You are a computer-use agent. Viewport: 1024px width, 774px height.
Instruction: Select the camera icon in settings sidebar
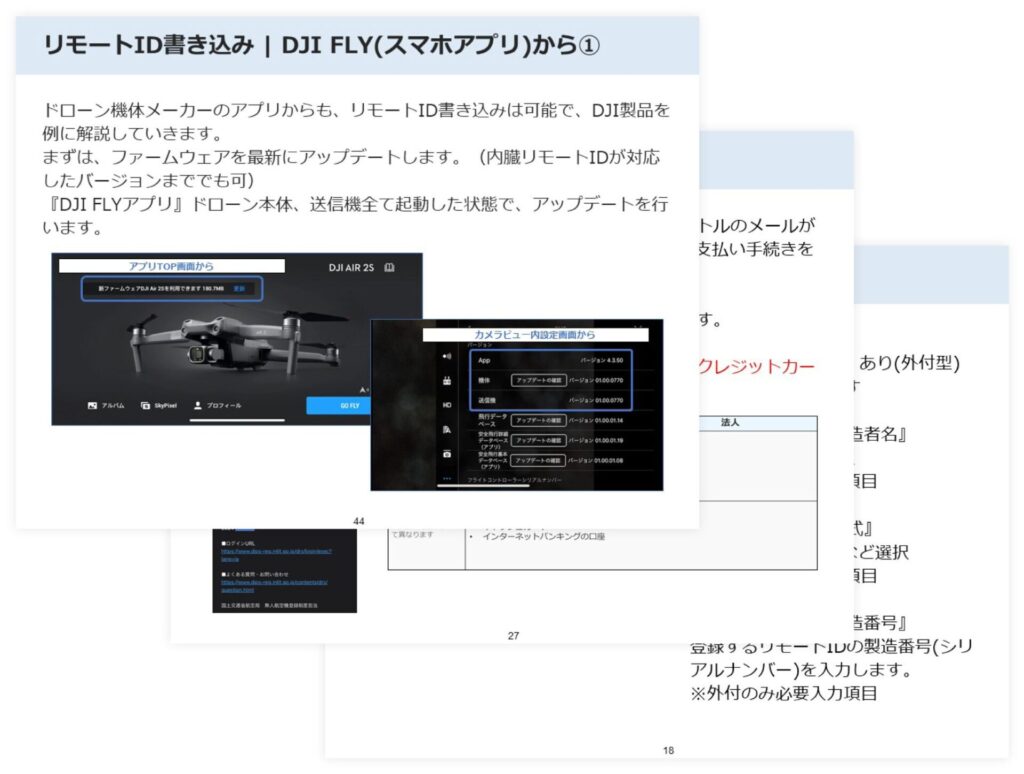[x=447, y=453]
